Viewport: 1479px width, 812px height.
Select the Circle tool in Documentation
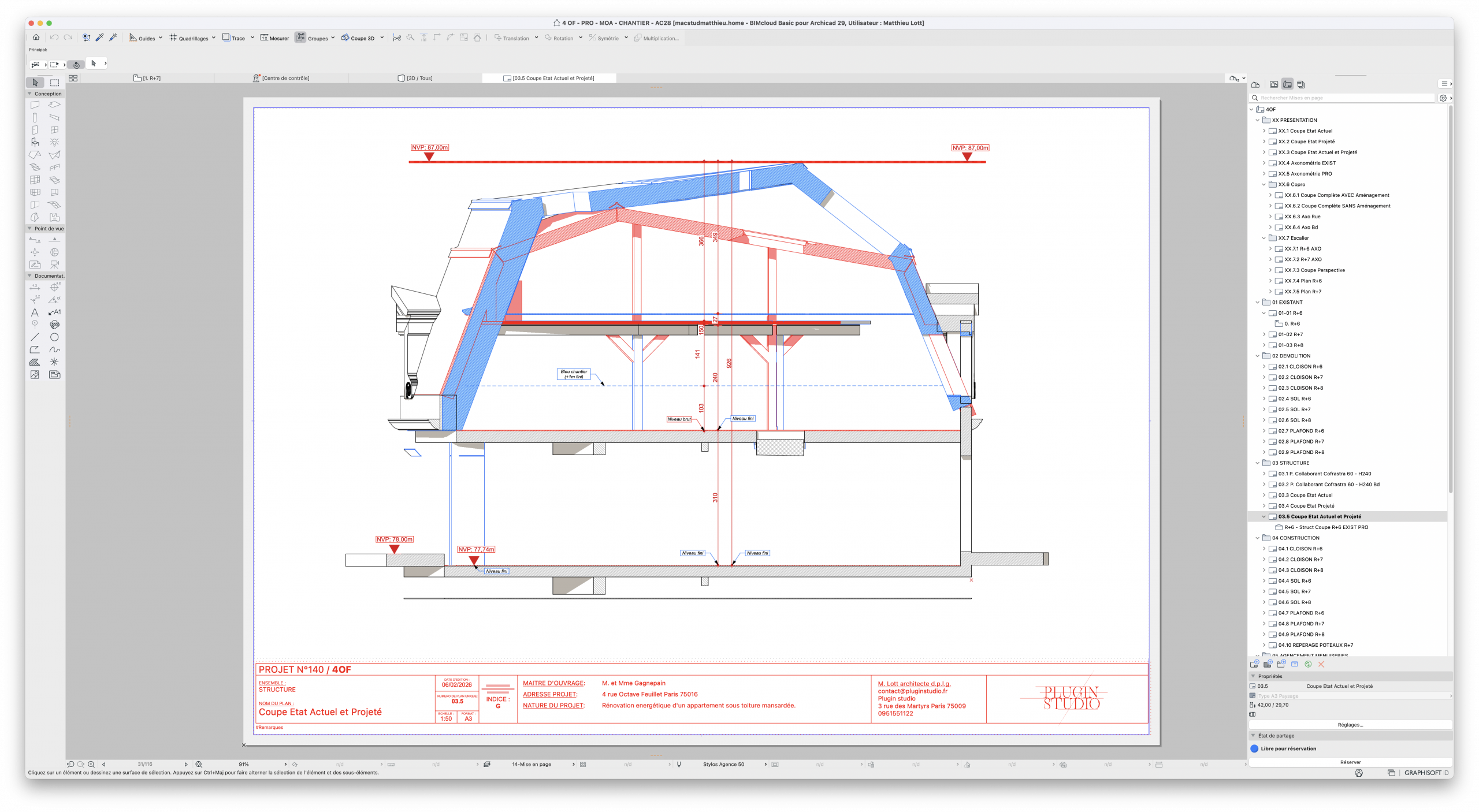click(54, 337)
